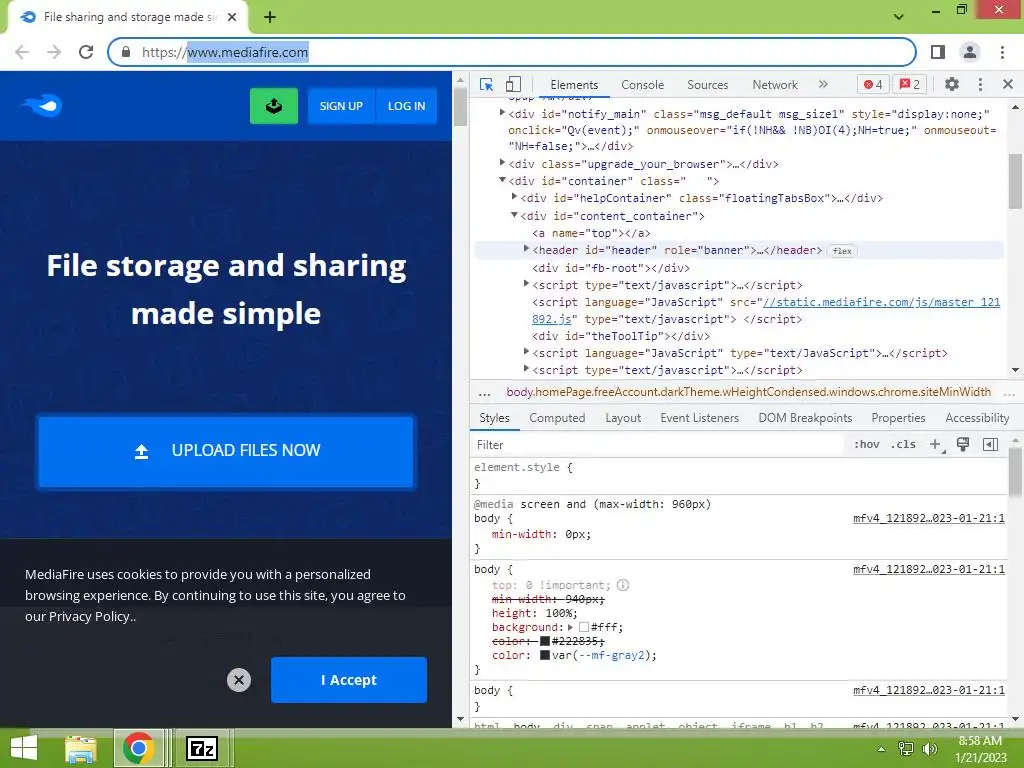Open 7-Zip from the taskbar
The width and height of the screenshot is (1024, 768).
tap(202, 748)
